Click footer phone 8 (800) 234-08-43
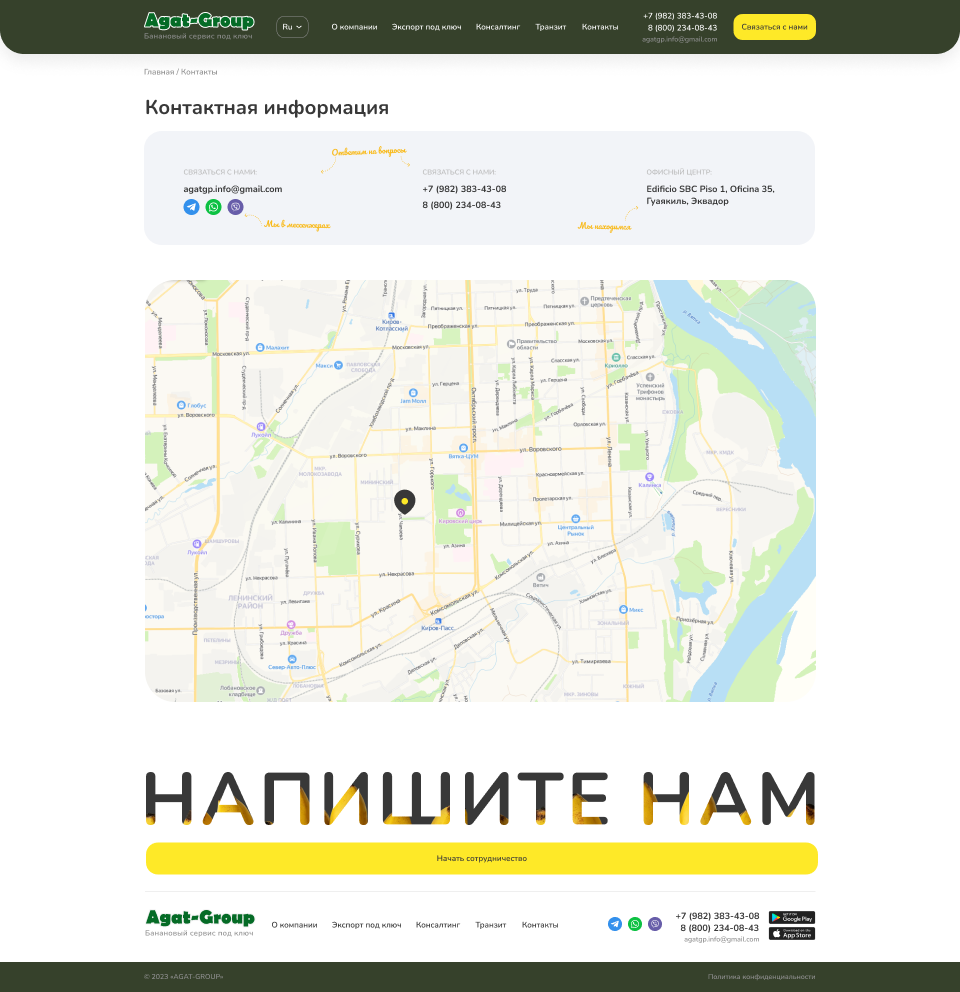Screen dimensions: 960x992 tap(720, 928)
